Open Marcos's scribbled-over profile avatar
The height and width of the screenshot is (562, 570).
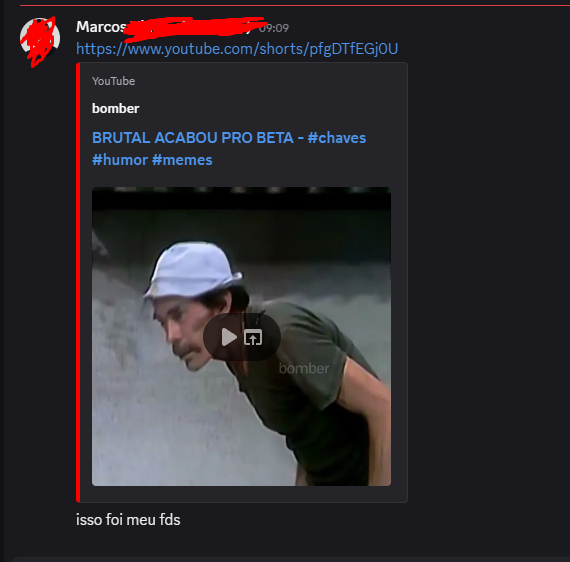[x=40, y=38]
